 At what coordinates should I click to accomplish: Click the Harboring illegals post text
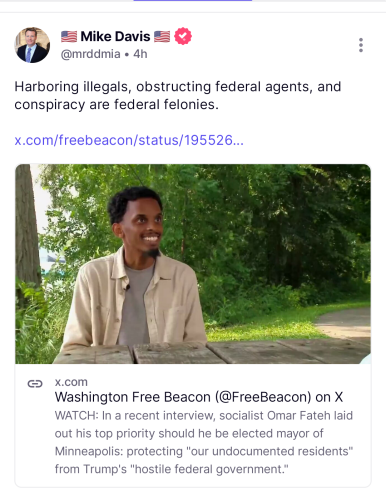pos(178,95)
